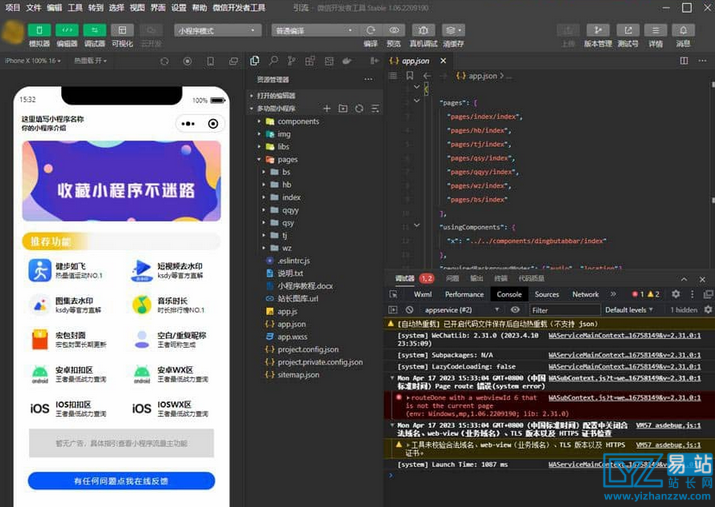The image size is (715, 507).
Task: Click the blue feedback button in simulator
Action: [x=121, y=481]
